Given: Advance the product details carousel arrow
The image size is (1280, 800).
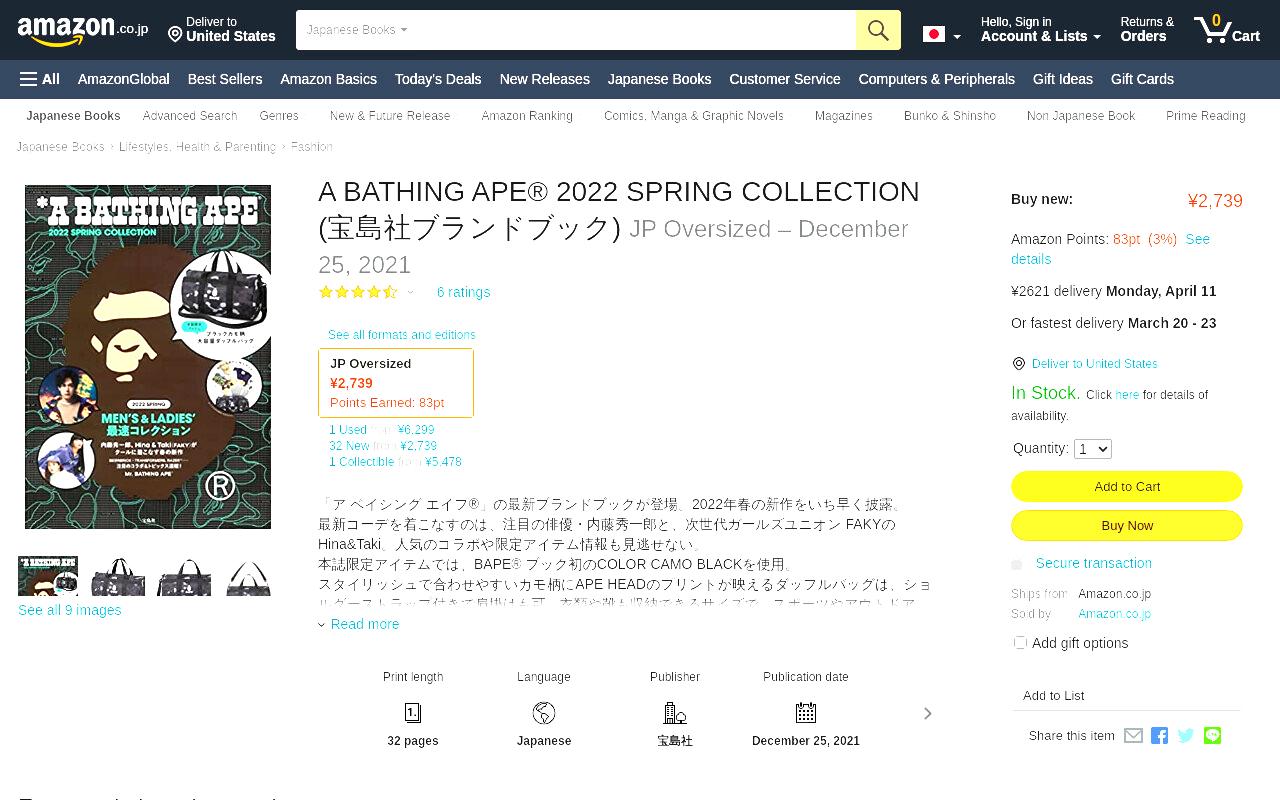Looking at the screenshot, I should 927,713.
